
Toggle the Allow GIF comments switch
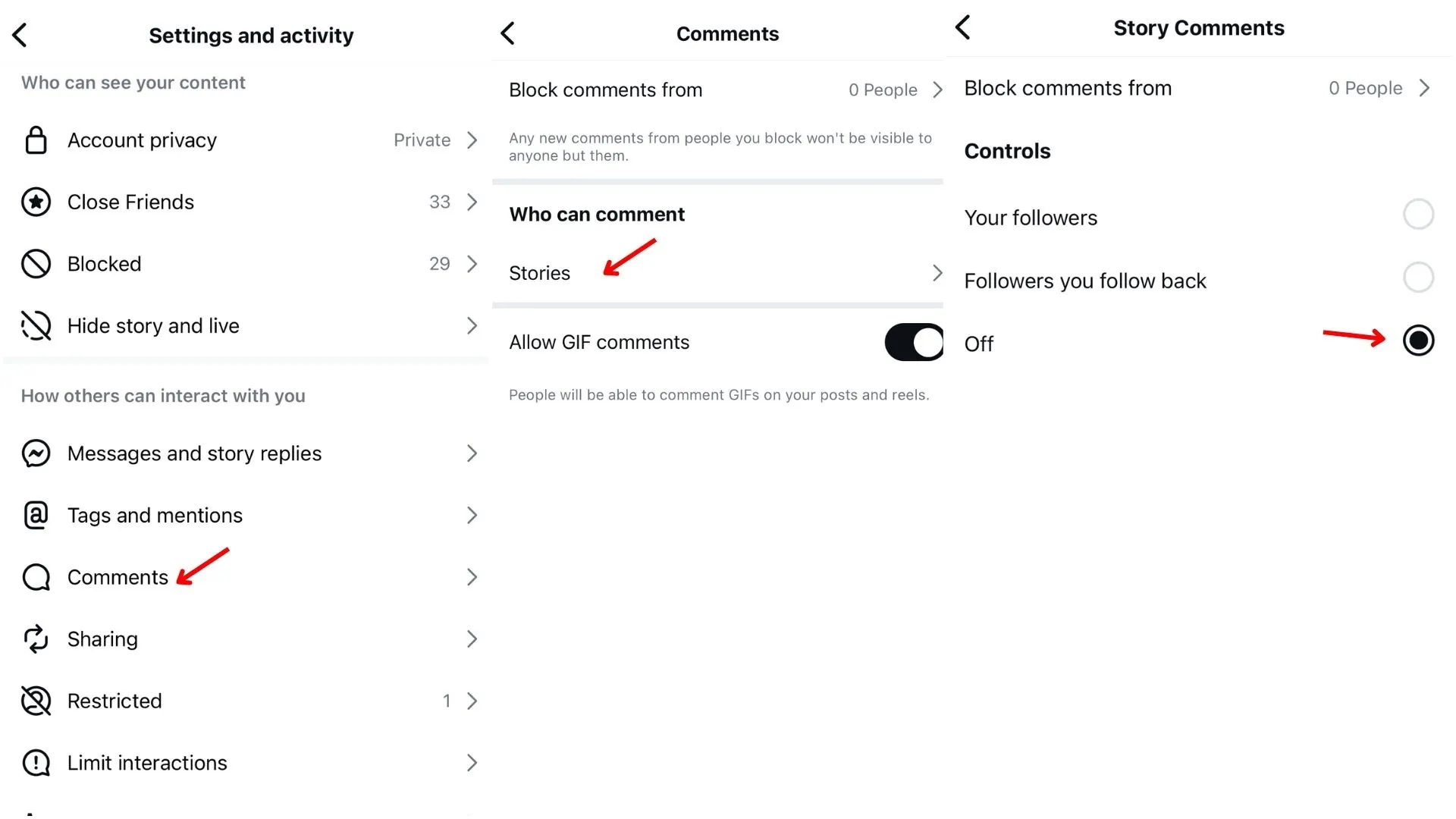pos(914,343)
